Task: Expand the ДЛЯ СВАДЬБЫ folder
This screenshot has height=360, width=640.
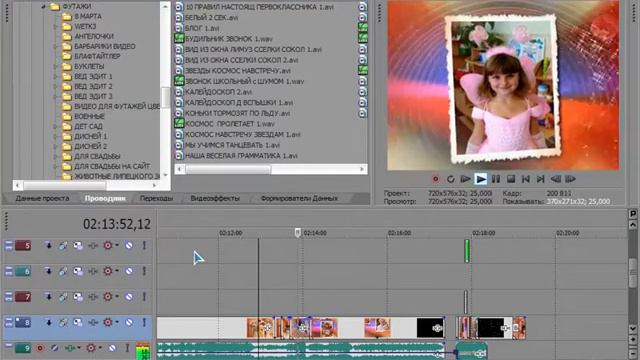Action: 56,156
